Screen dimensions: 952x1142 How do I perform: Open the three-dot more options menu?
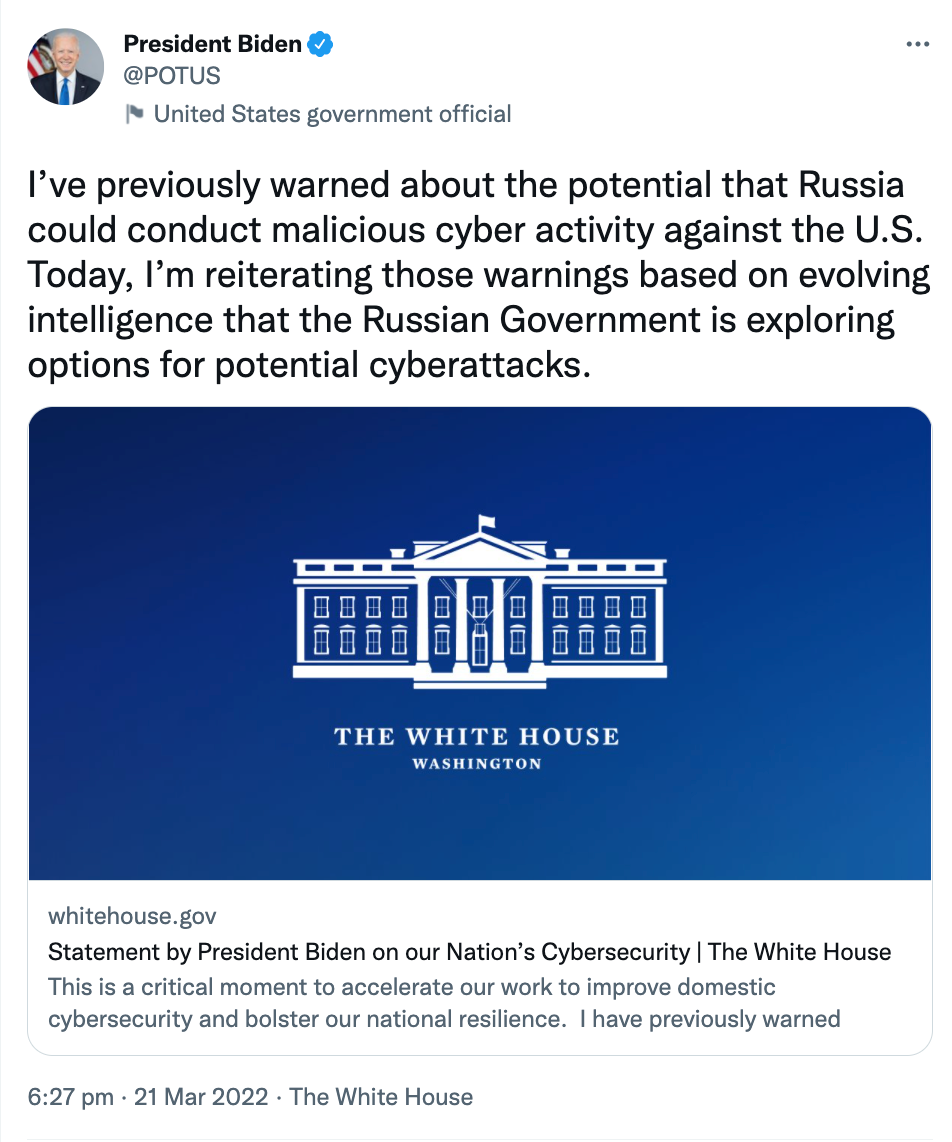[917, 45]
